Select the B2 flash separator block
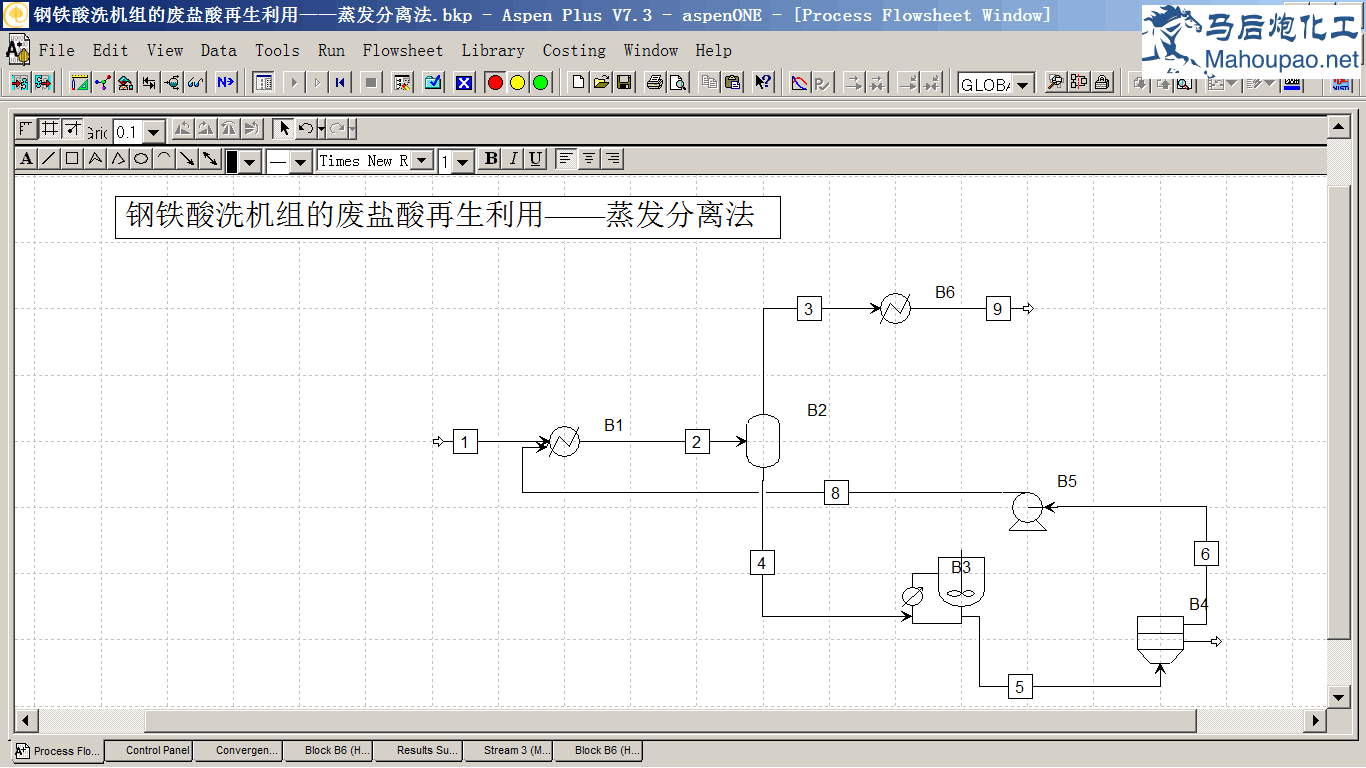The height and width of the screenshot is (768, 1366). [762, 440]
